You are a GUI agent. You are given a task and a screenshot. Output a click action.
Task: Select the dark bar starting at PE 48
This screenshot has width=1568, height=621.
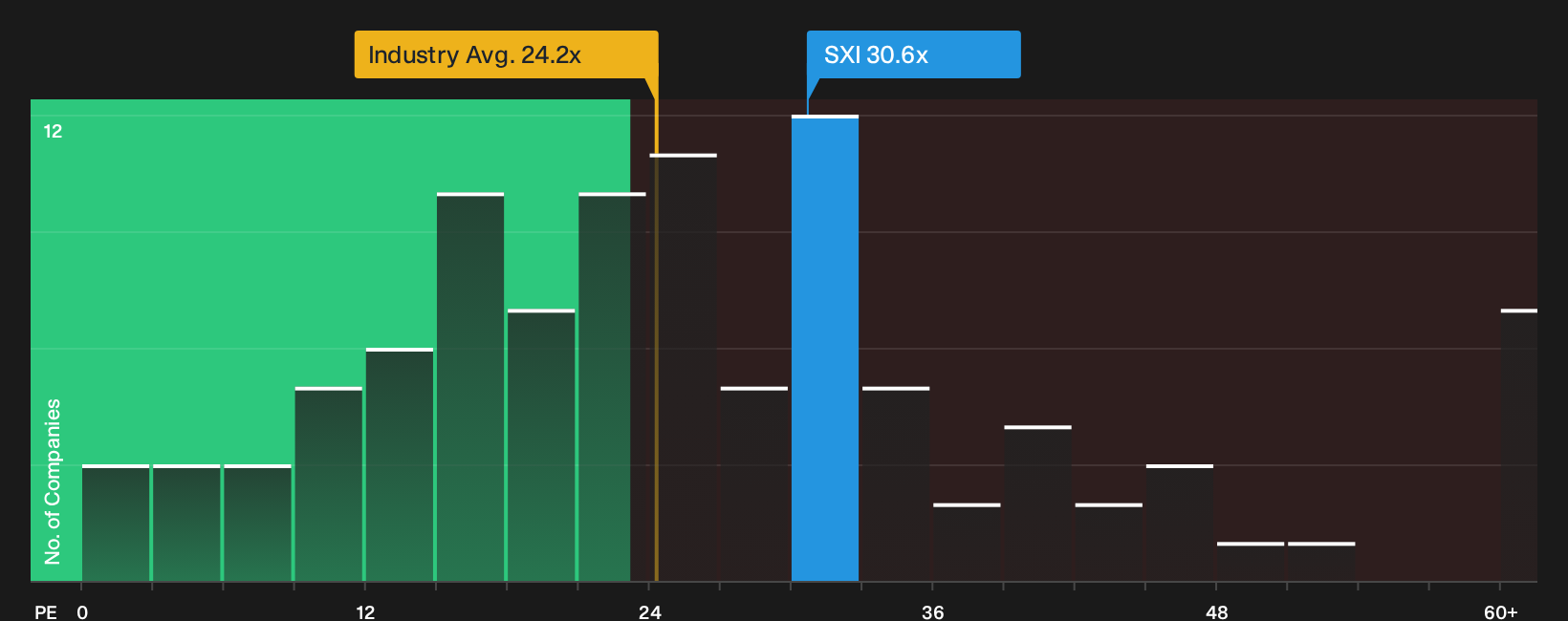click(1251, 562)
